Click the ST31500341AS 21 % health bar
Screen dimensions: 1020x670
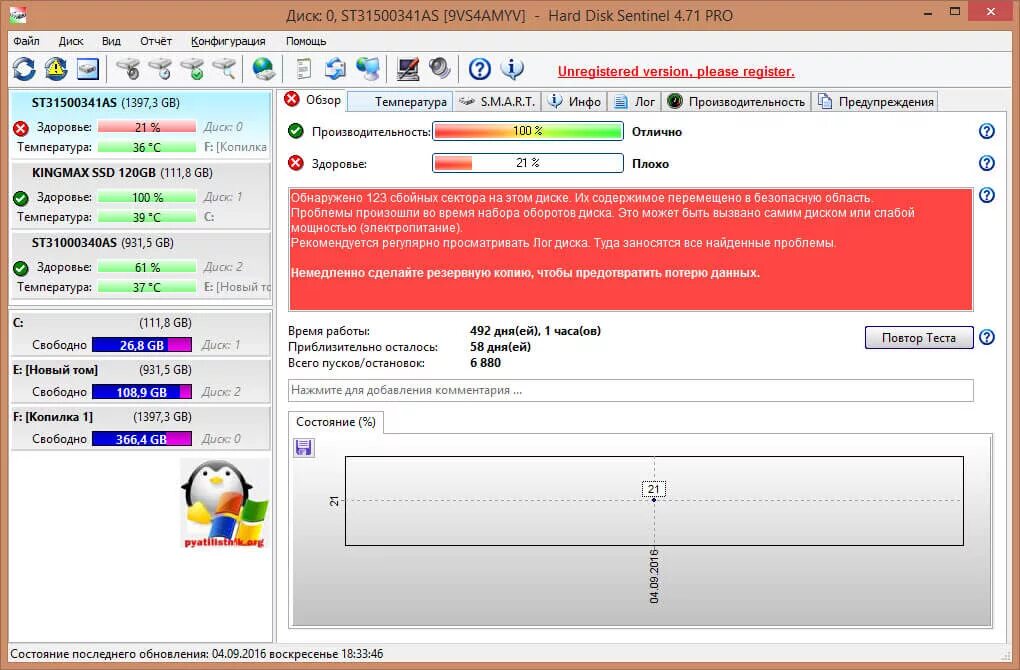[x=147, y=127]
